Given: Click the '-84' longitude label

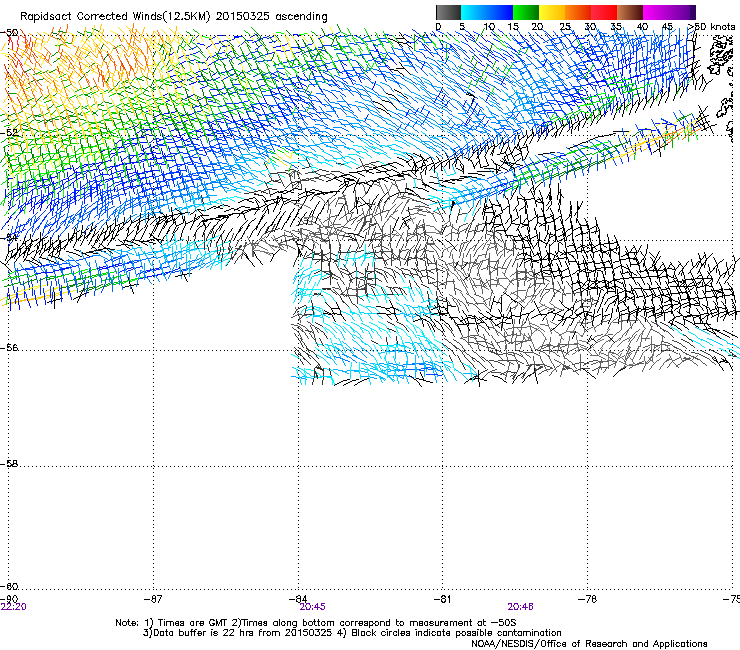Looking at the screenshot, I should 298,599.
